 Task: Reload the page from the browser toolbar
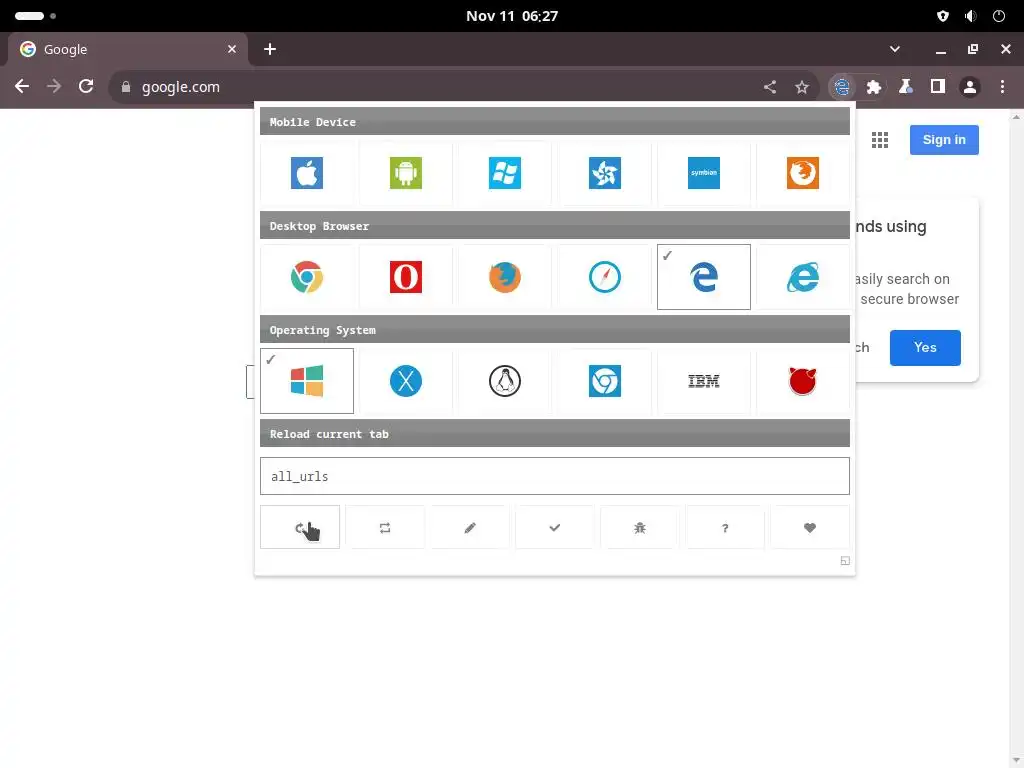coord(86,87)
